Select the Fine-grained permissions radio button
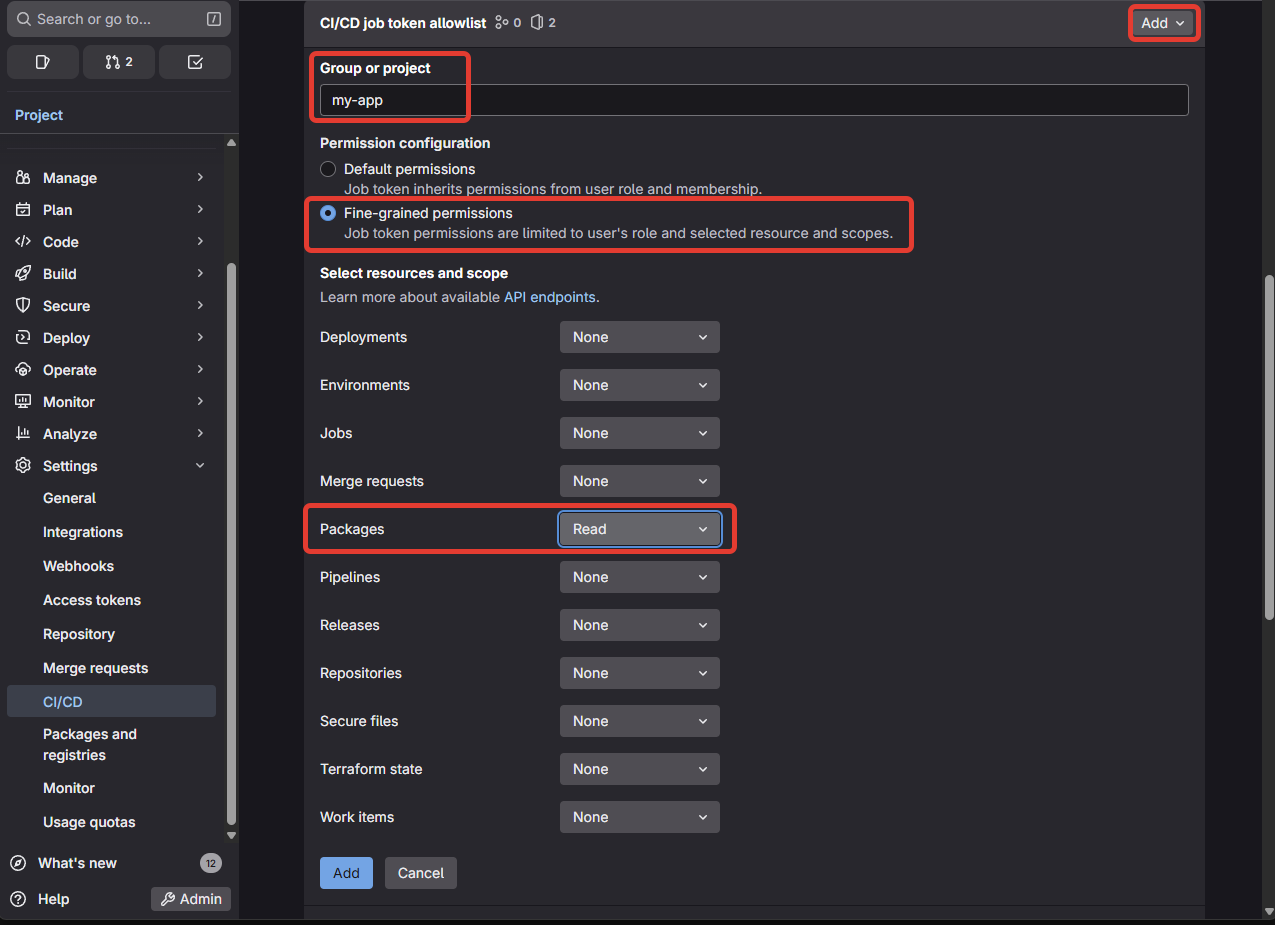Image resolution: width=1275 pixels, height=925 pixels. (328, 213)
